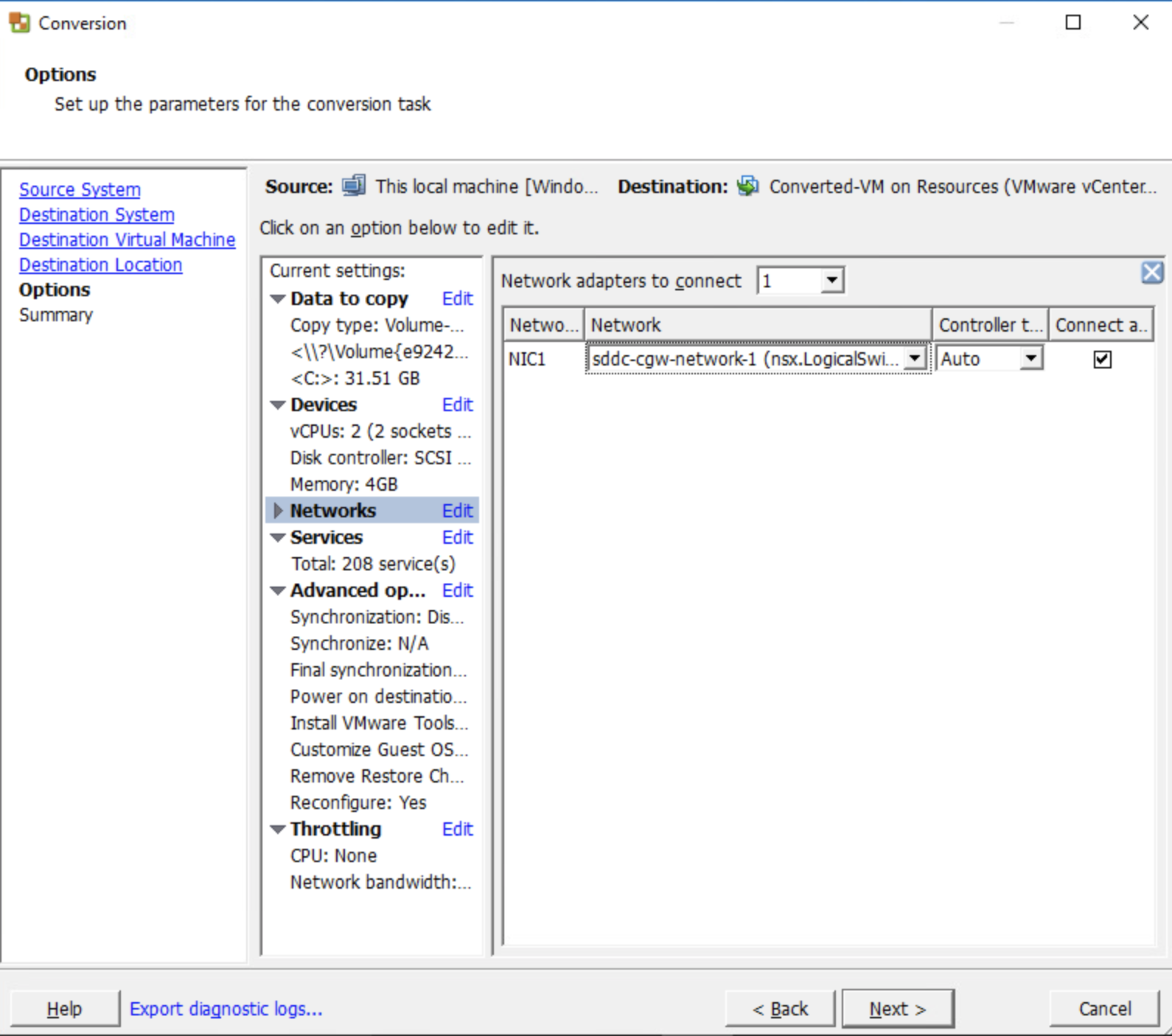Click the Network column header

[758, 325]
